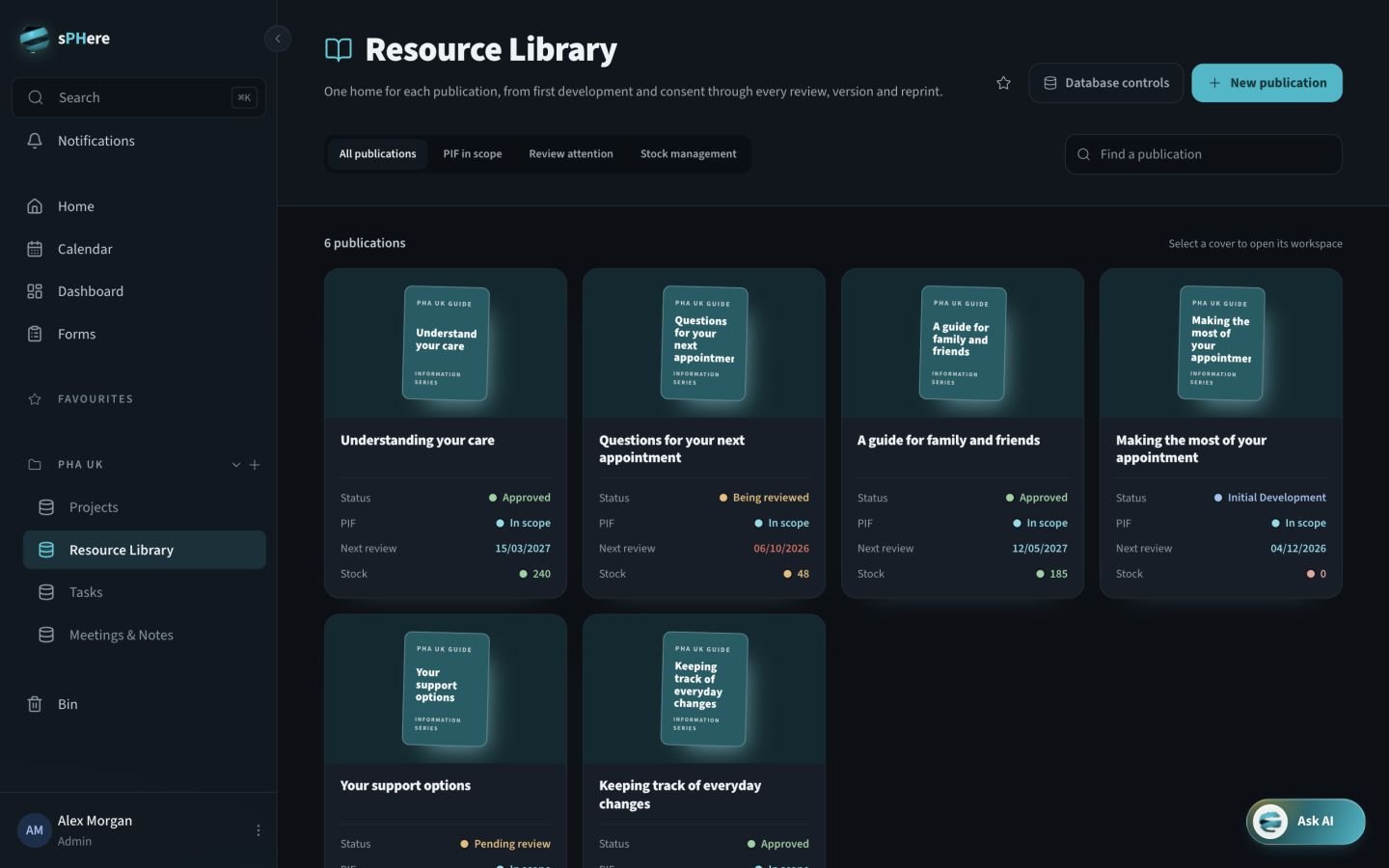The image size is (1389, 868).
Task: Open the Dashboard page
Action: [x=139, y=291]
